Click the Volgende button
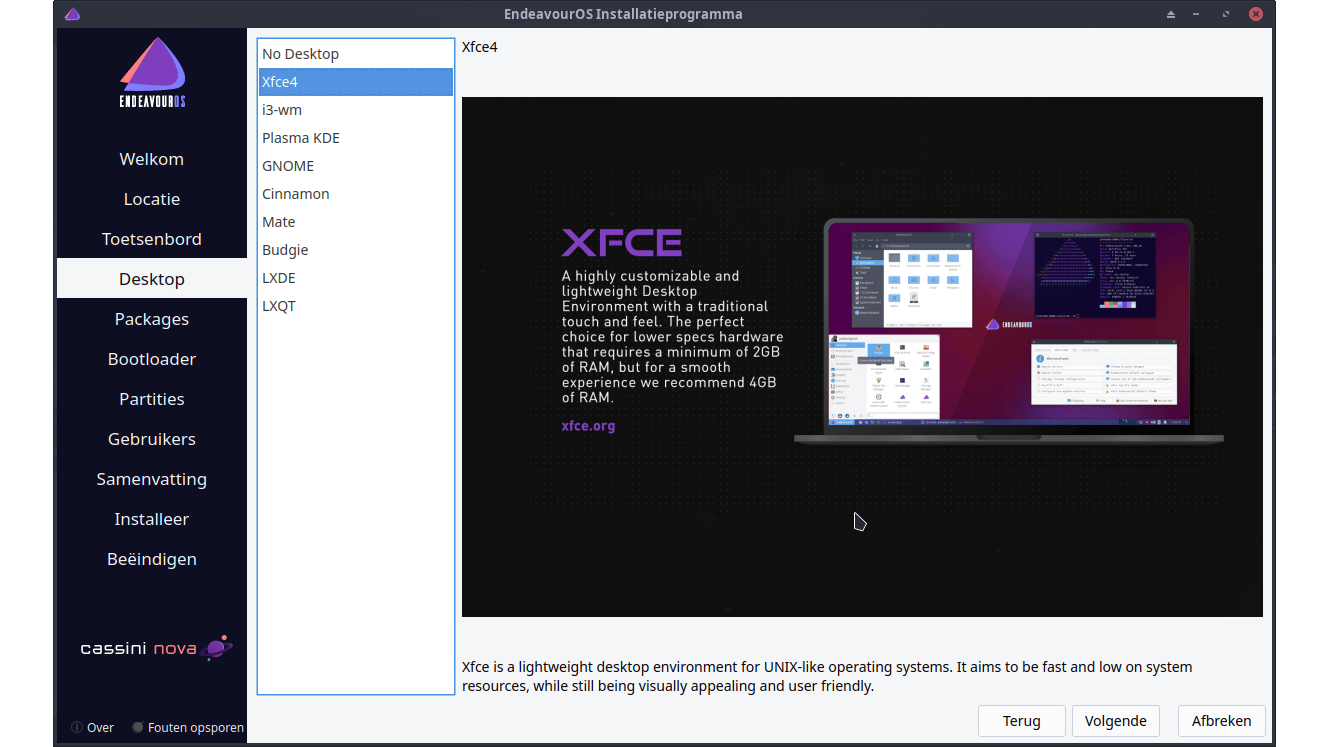Screen dimensions: 1328x747 (x=1115, y=720)
